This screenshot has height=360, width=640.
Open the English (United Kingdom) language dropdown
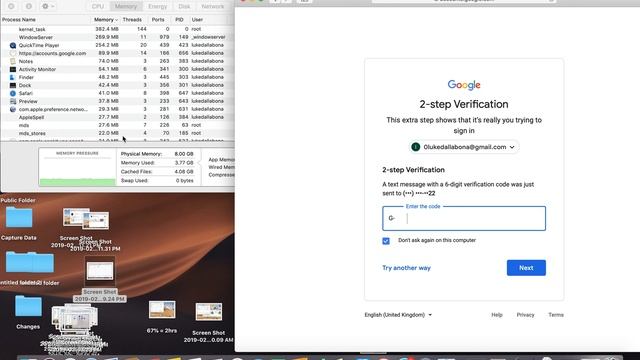[x=398, y=315]
